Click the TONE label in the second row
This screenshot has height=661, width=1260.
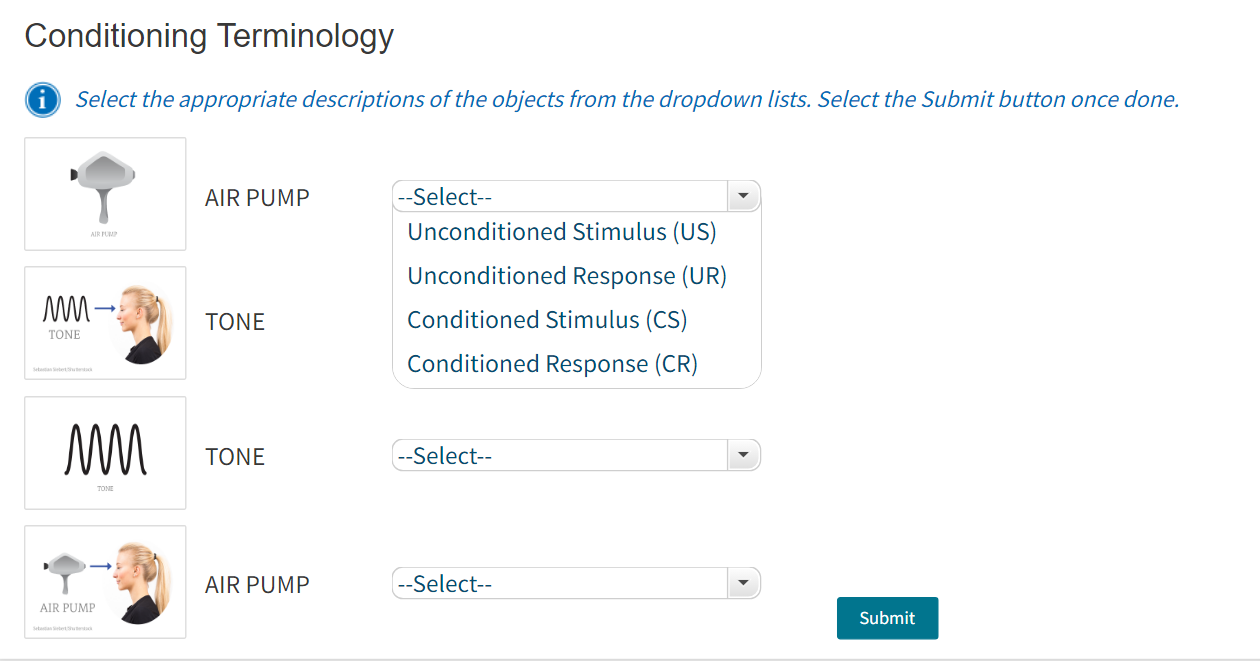(234, 322)
